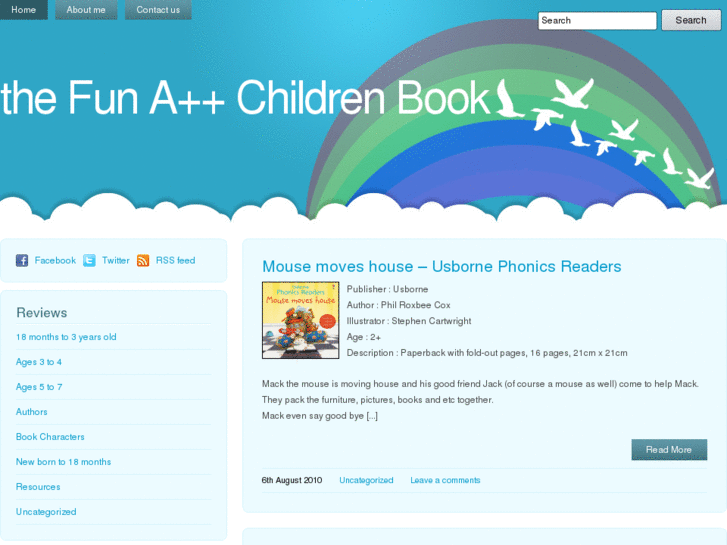727x545 pixels.
Task: Open the RSS feed text link
Action: coord(175,260)
